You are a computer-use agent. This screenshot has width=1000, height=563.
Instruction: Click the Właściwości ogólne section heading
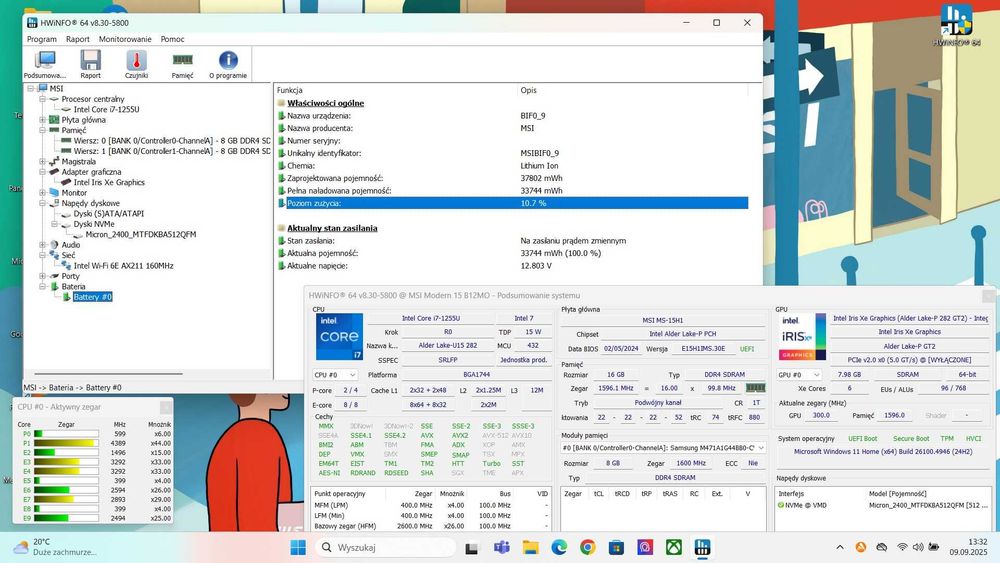click(x=325, y=103)
